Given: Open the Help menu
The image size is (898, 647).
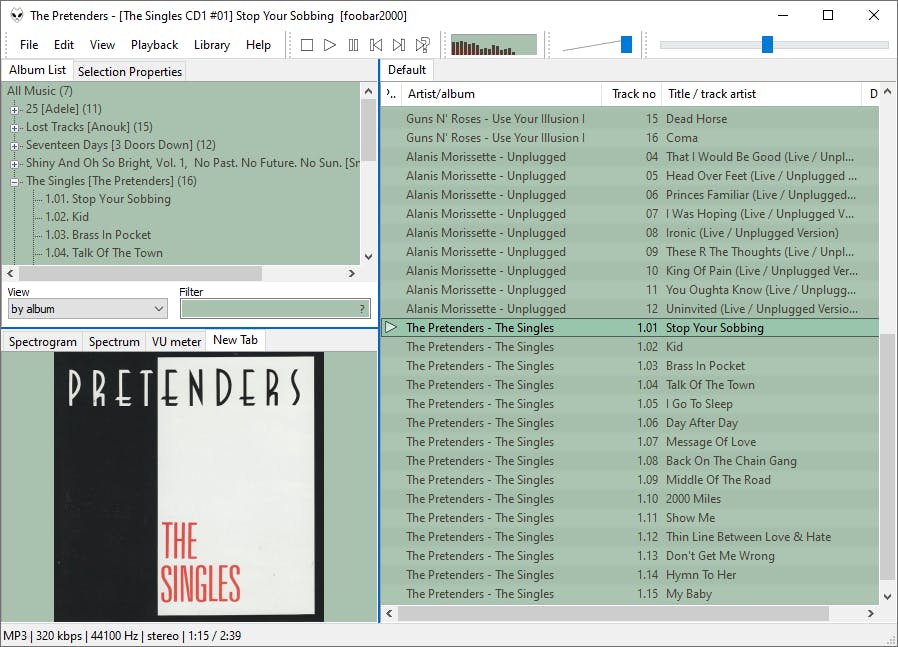Looking at the screenshot, I should pos(258,45).
